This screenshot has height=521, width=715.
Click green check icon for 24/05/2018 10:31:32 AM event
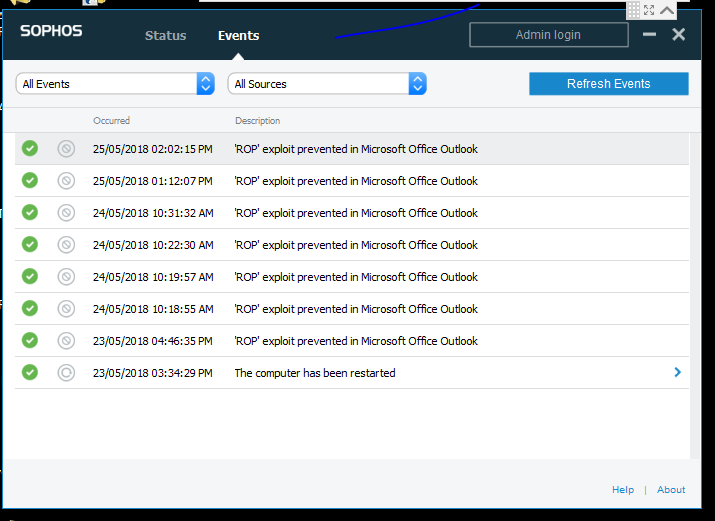pos(30,212)
